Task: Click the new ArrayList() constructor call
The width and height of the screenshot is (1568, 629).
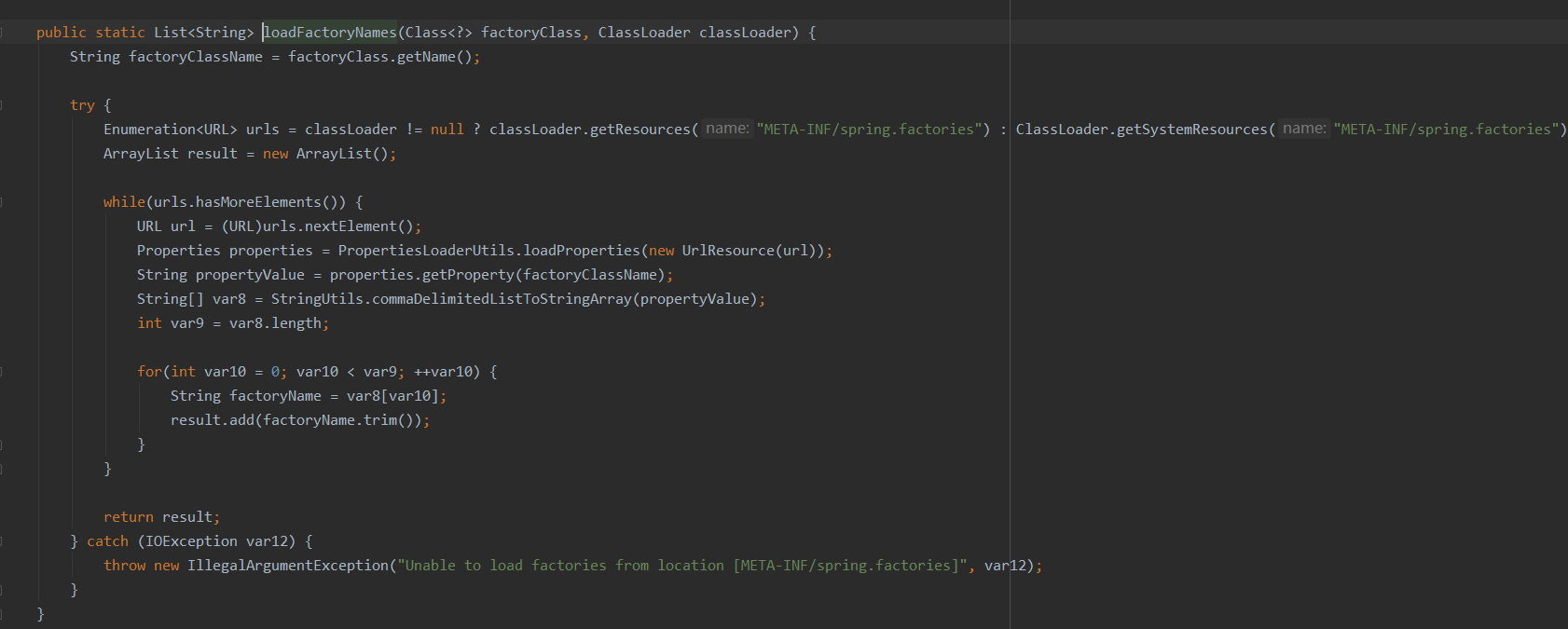Action: pyautogui.click(x=325, y=154)
